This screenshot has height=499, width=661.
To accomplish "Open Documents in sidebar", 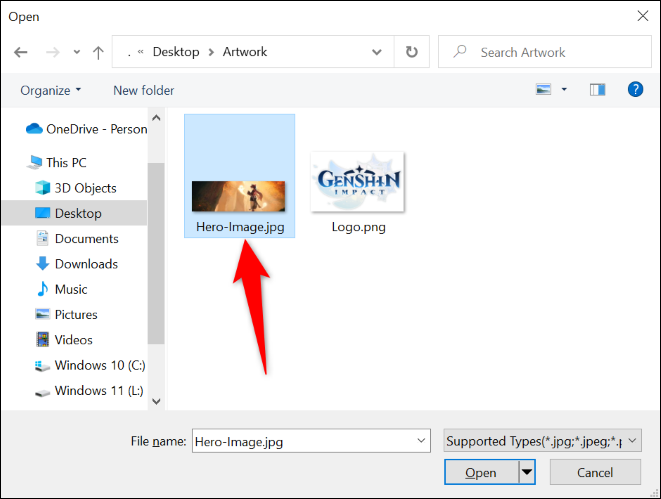I will coord(77,239).
